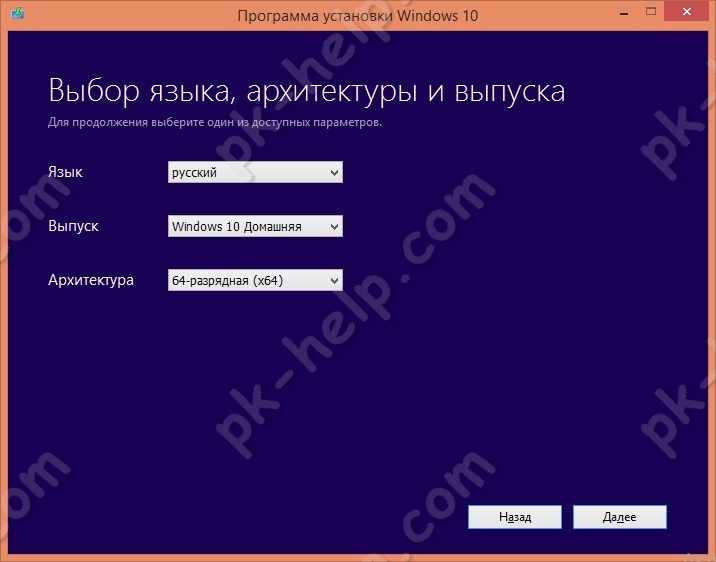Click the heading Выбор языка, архитектуры и выпуска
Viewport: 716px width, 562px height.
(306, 91)
